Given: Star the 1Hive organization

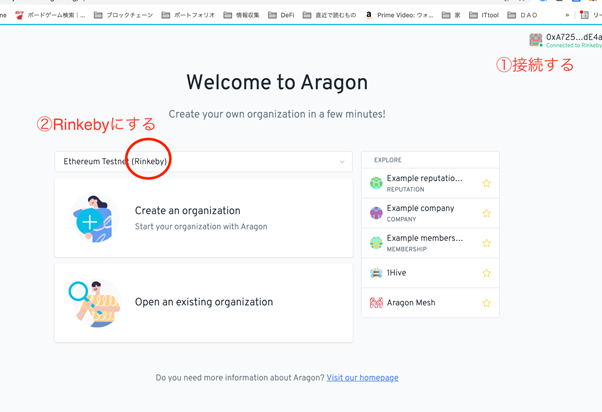Looking at the screenshot, I should pos(486,273).
